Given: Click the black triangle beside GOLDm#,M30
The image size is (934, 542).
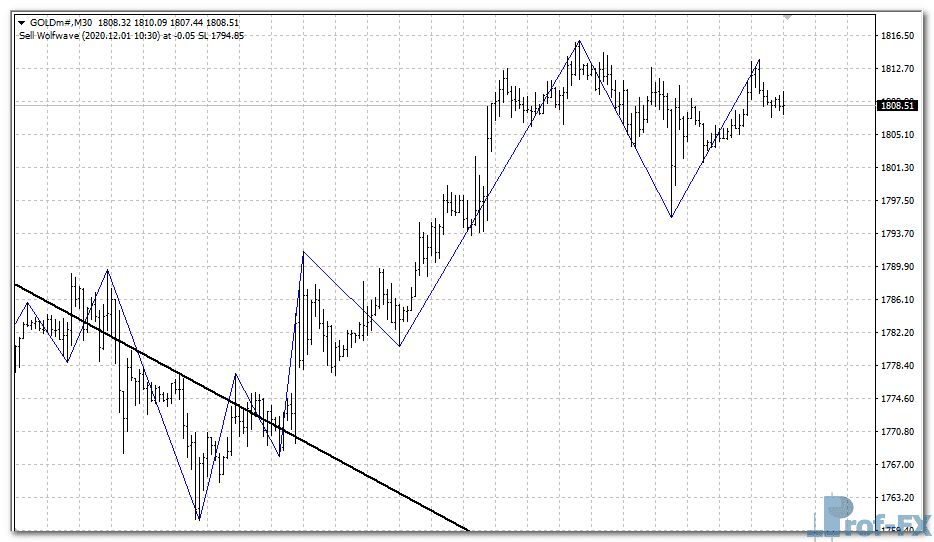Looking at the screenshot, I should 22,21.
